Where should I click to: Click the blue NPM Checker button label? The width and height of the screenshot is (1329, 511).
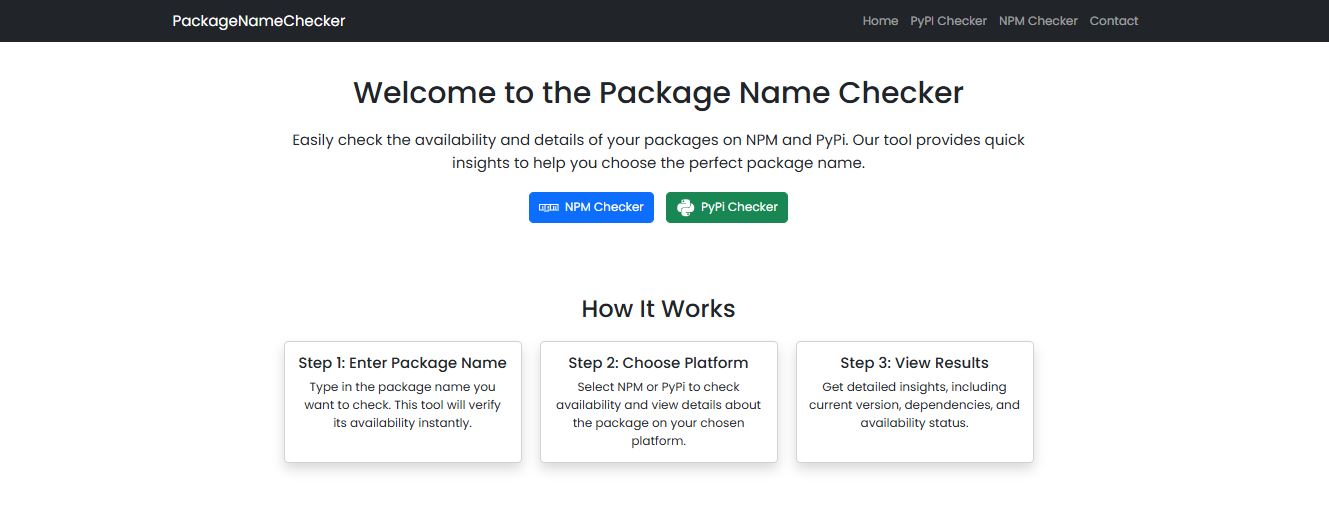coord(604,207)
